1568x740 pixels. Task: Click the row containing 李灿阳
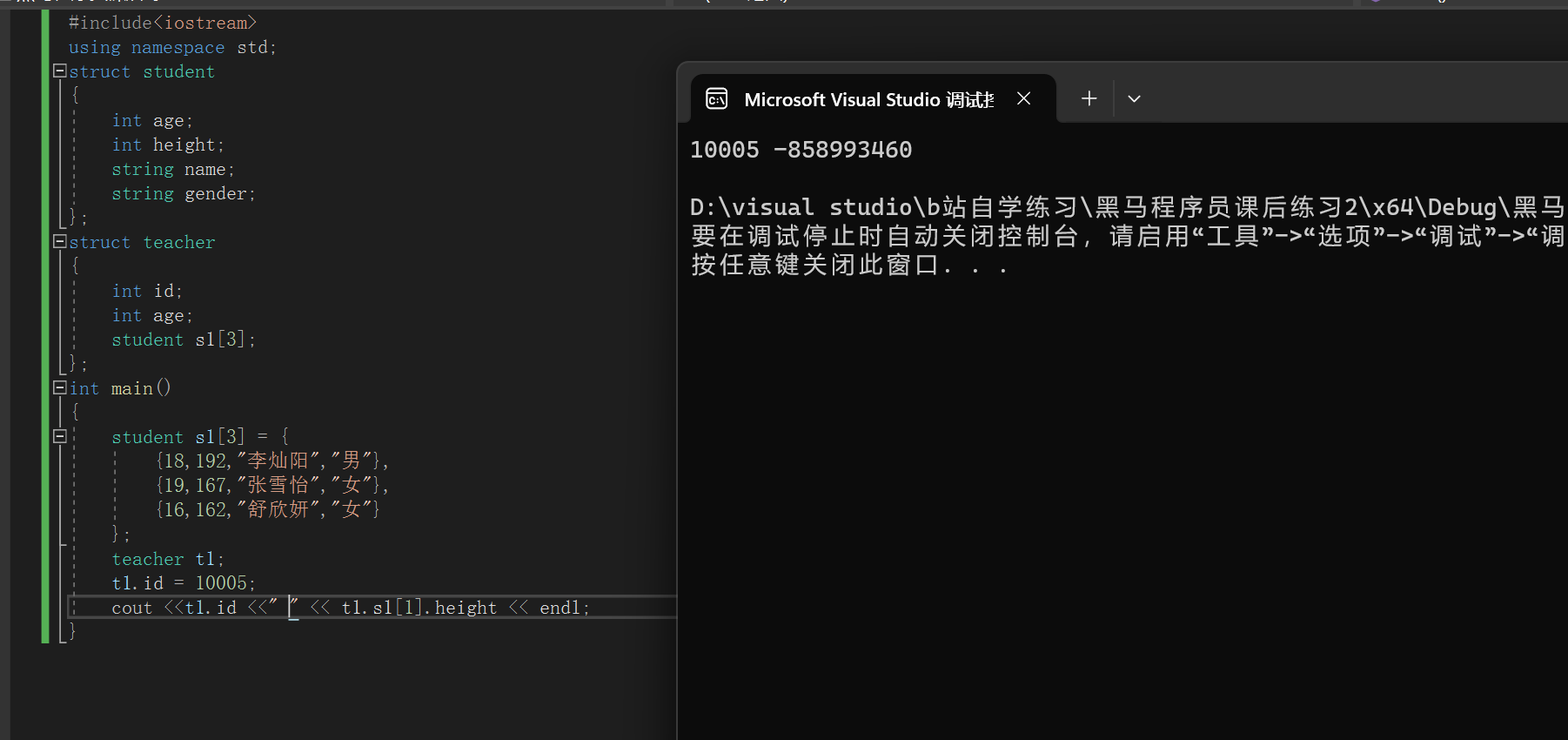tap(272, 461)
